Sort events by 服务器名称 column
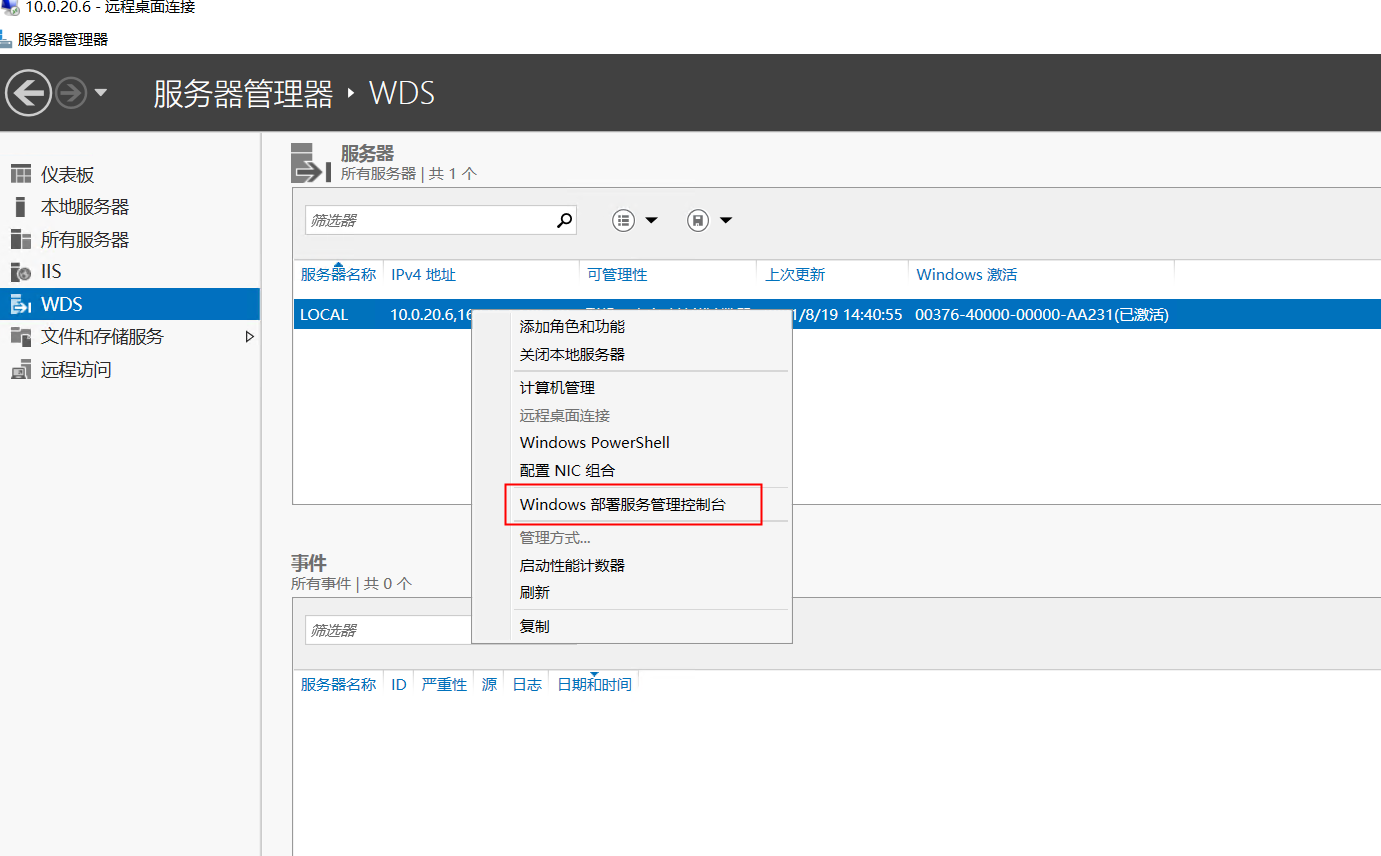Screen dimensions: 1381x856 pos(338,685)
